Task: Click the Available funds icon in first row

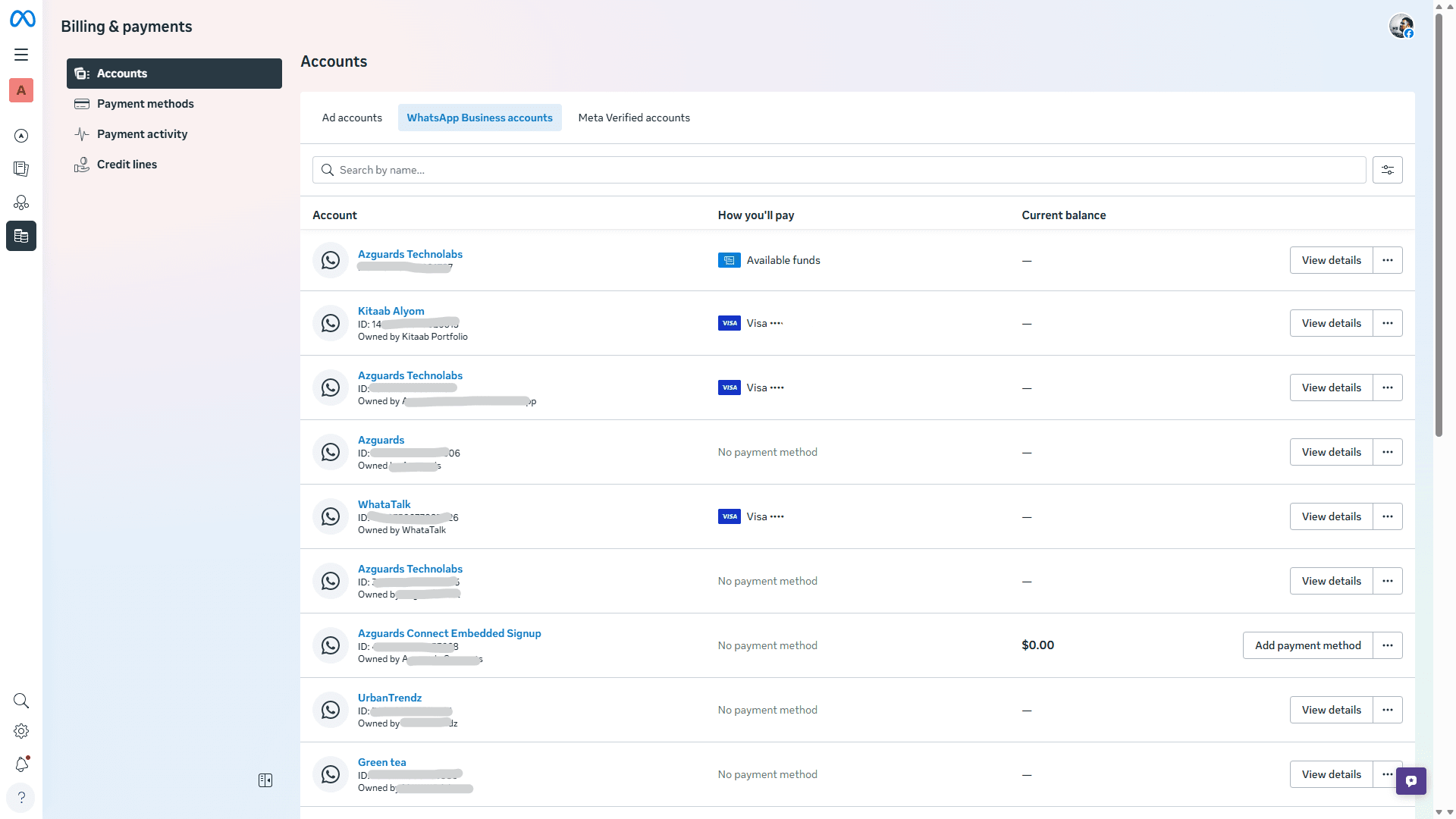Action: (730, 260)
